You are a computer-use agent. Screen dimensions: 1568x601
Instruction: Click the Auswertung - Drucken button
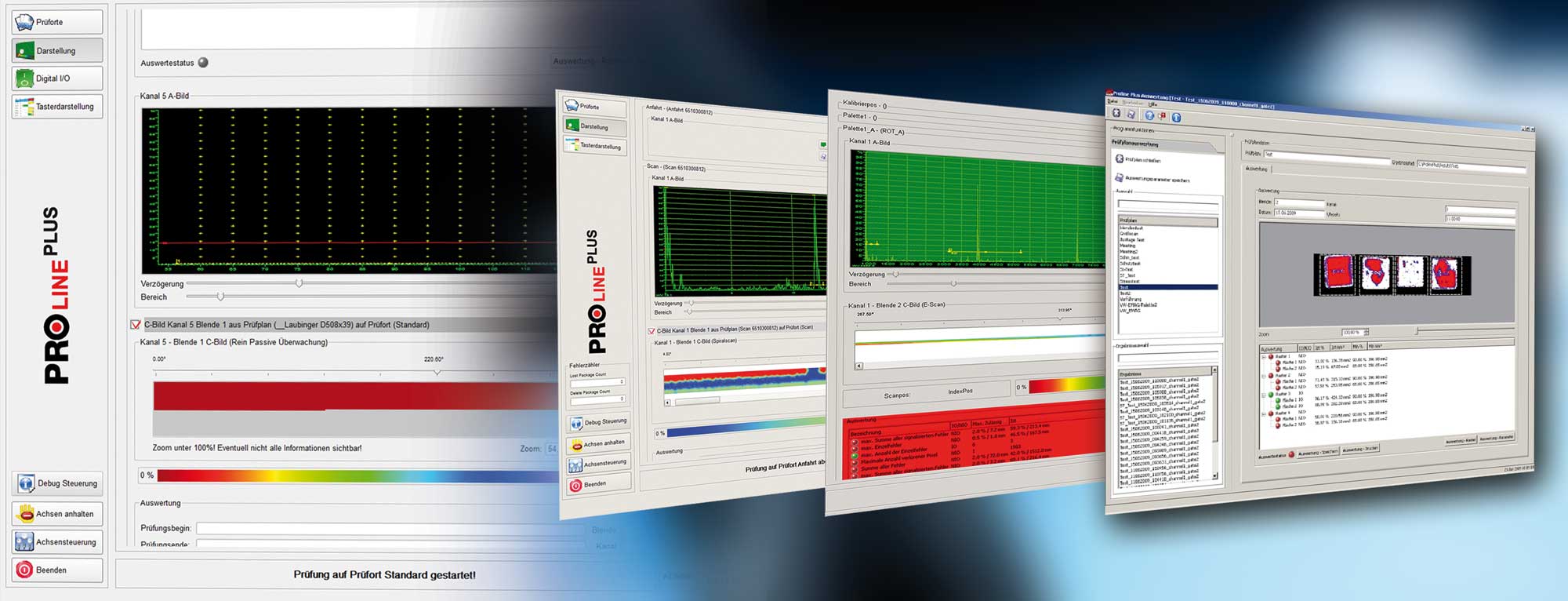[1360, 449]
